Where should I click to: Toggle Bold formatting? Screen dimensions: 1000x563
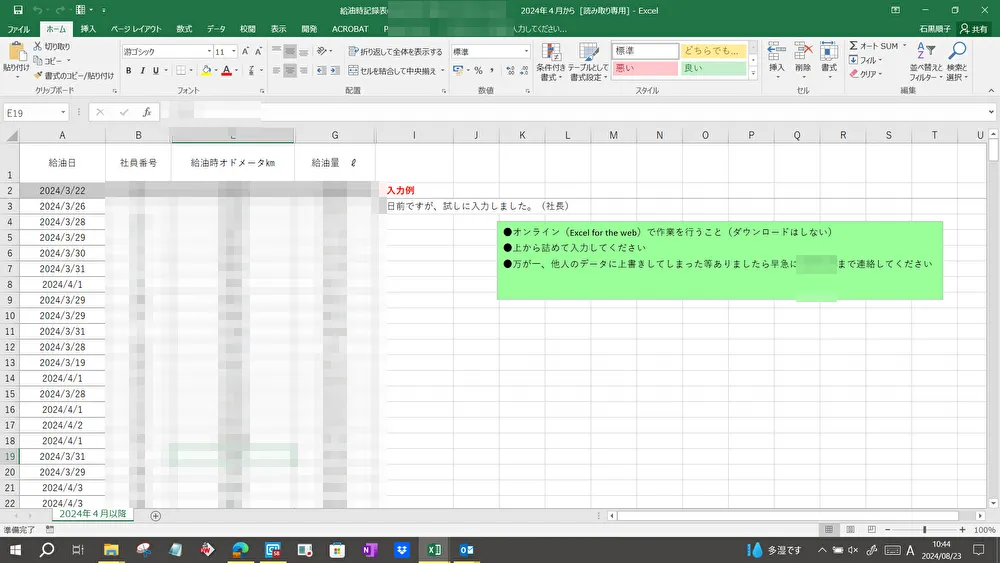pos(129,71)
